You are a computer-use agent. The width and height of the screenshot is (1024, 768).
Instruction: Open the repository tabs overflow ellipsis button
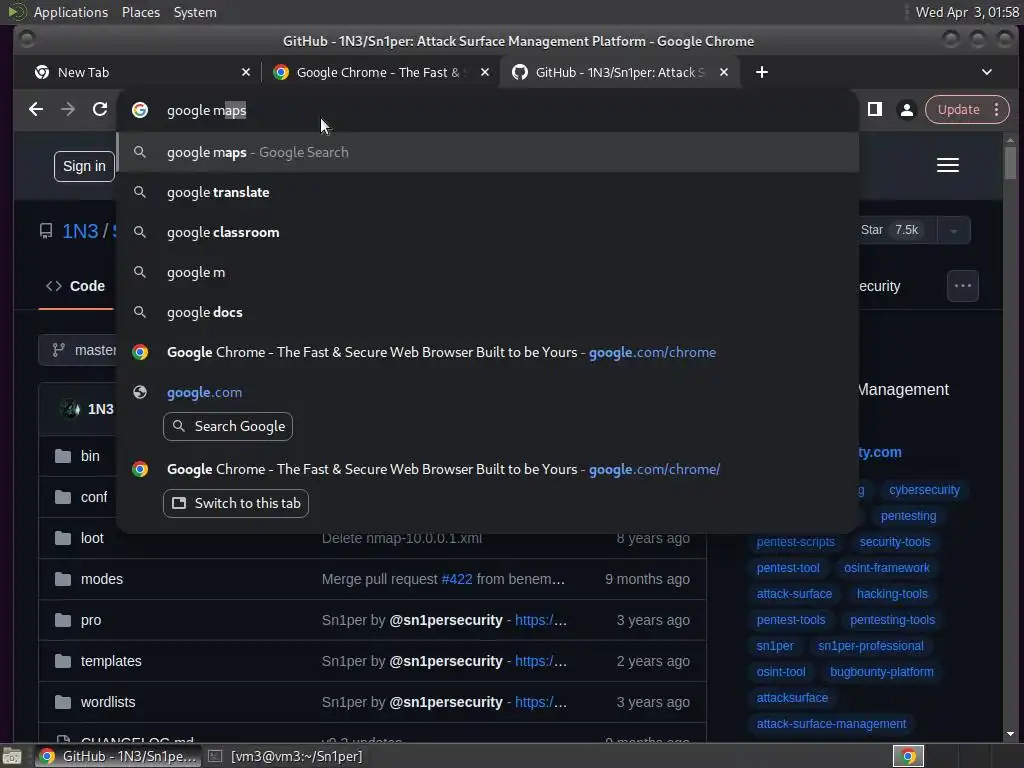tap(963, 286)
